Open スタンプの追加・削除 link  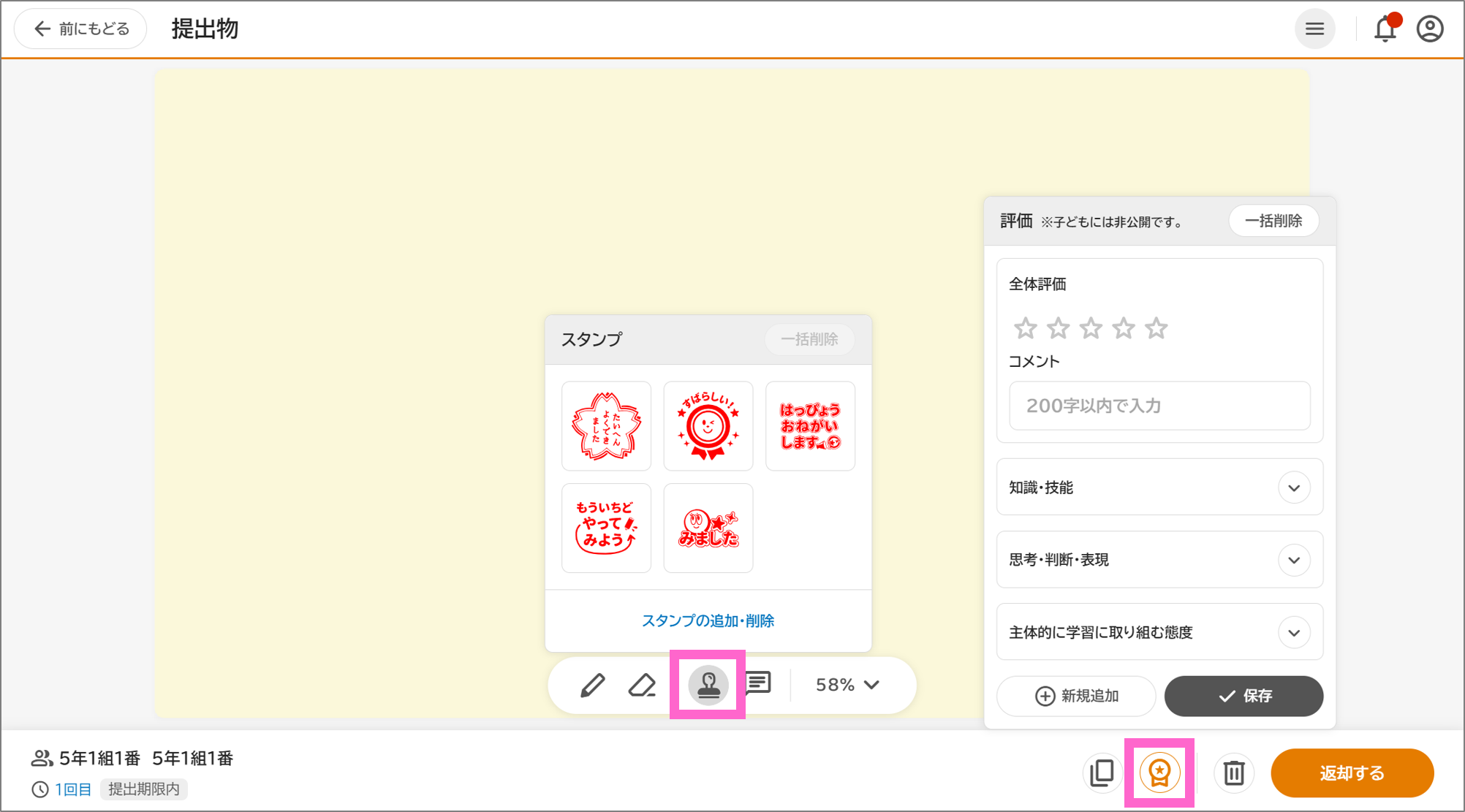click(708, 621)
